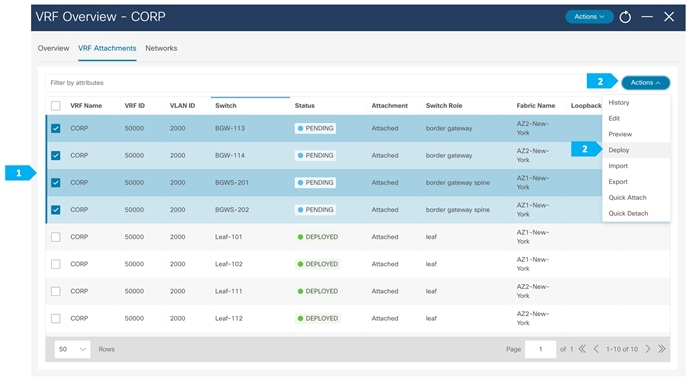Image resolution: width=695 pixels, height=385 pixels.
Task: Close the VRF Overview panel
Action: [x=669, y=17]
